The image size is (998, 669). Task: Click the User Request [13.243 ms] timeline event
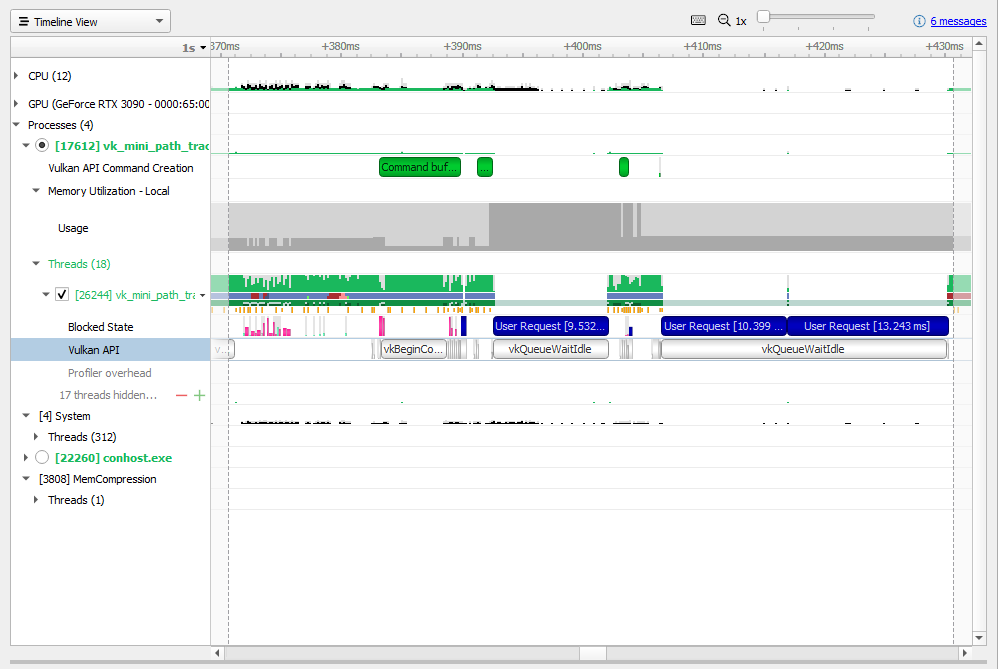click(x=866, y=325)
